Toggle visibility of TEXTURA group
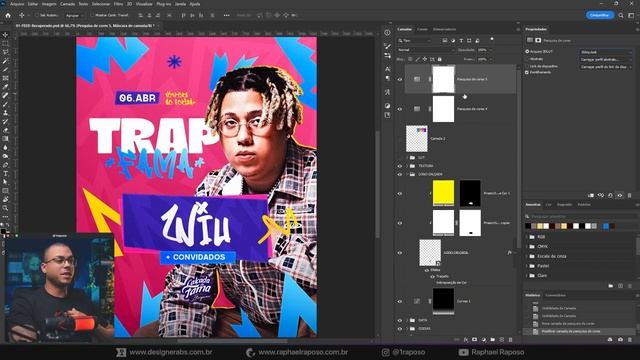Viewport: 640px width, 360px height. pyautogui.click(x=400, y=166)
